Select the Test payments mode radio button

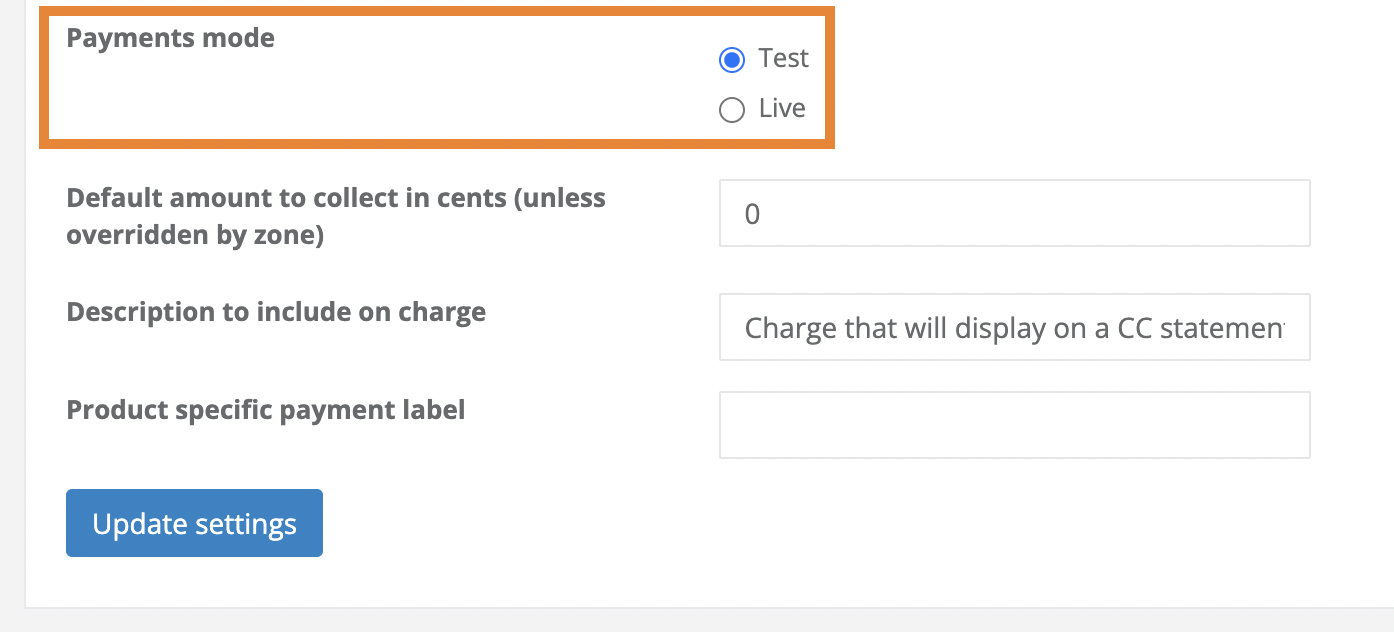(731, 59)
